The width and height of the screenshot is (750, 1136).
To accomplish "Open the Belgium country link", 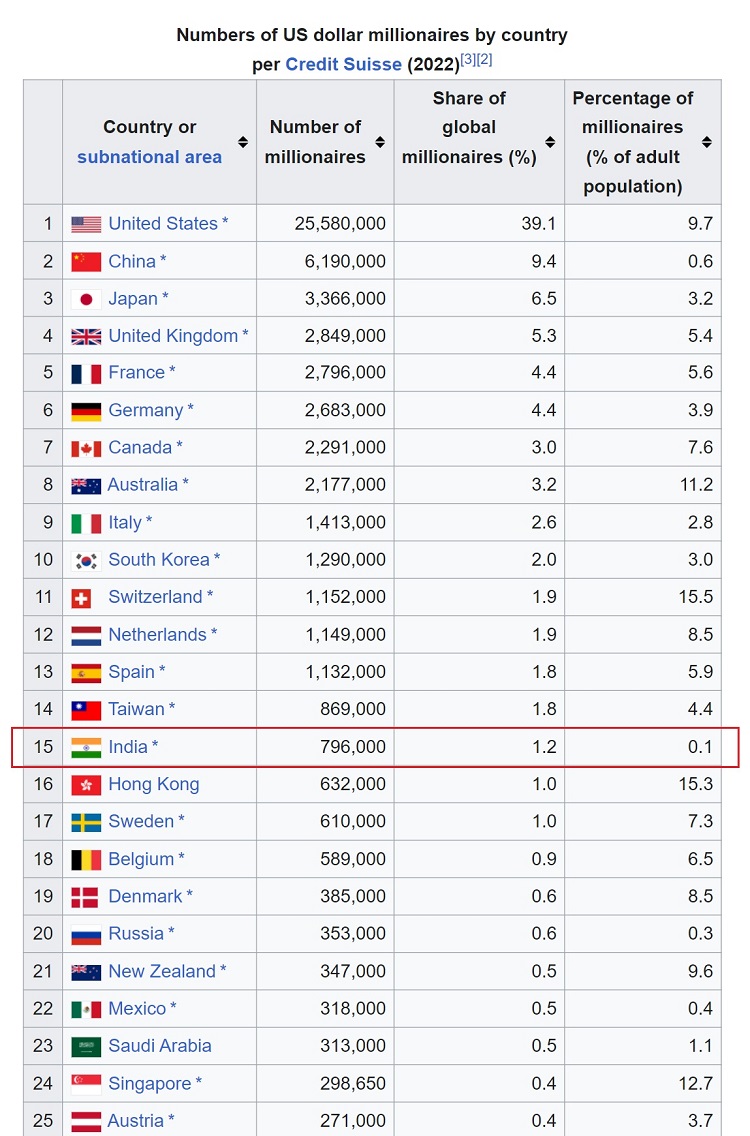I will (141, 859).
